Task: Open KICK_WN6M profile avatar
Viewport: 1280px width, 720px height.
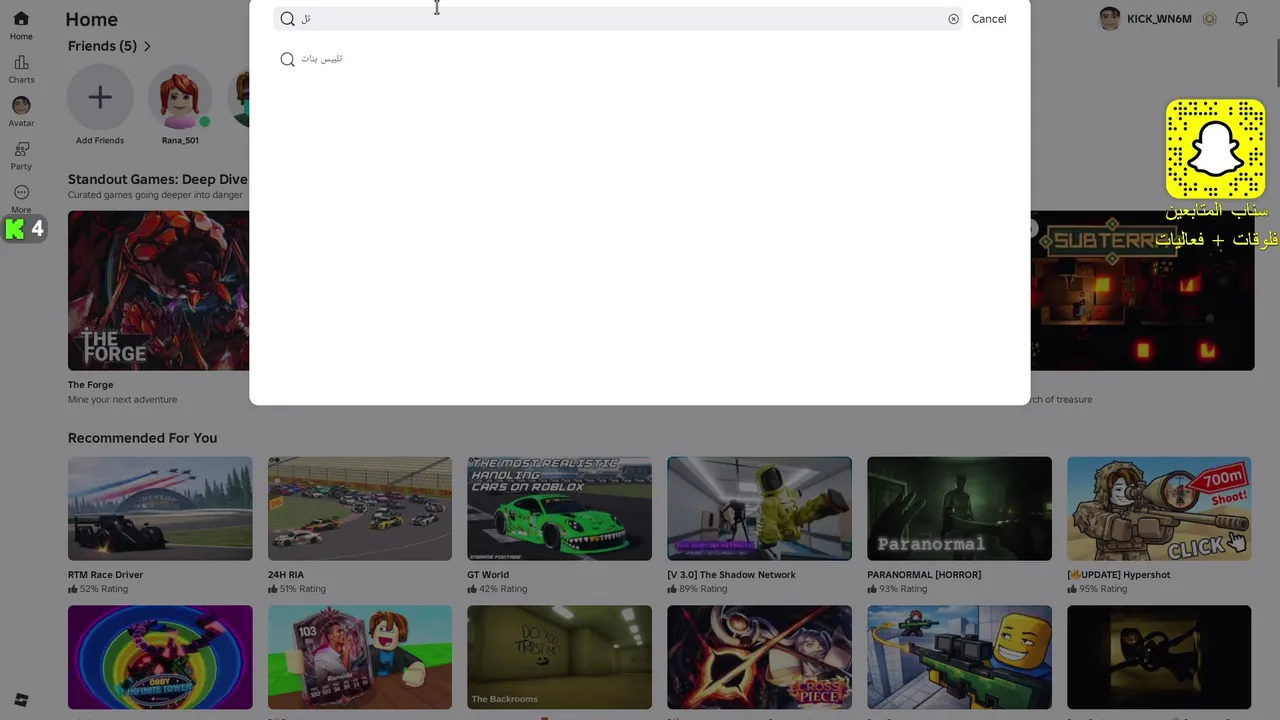Action: point(1109,19)
